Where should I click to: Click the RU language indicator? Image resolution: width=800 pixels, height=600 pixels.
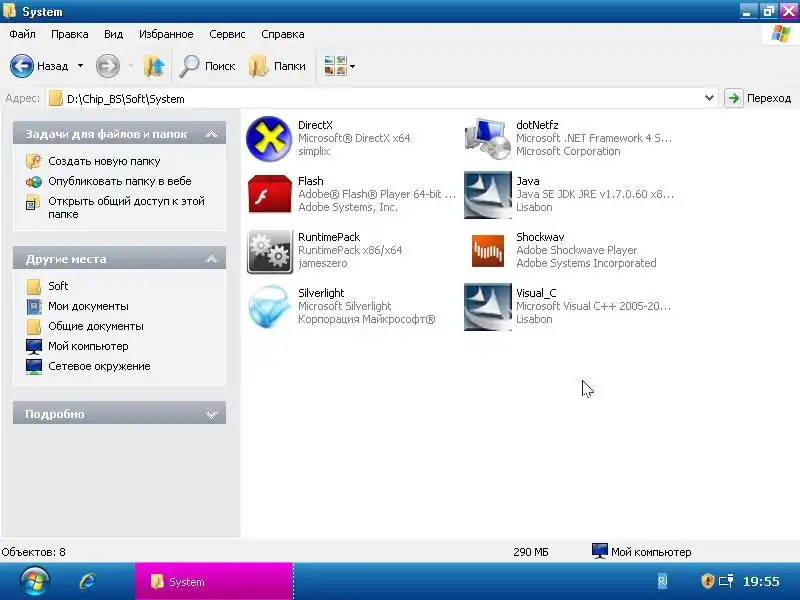coord(662,581)
